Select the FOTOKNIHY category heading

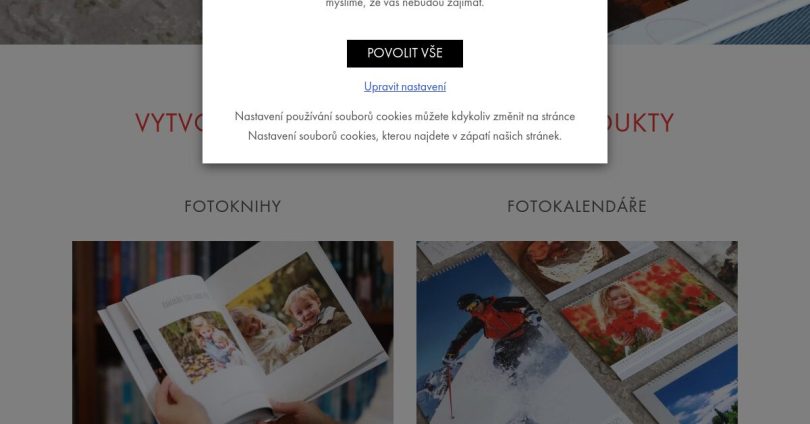(232, 207)
